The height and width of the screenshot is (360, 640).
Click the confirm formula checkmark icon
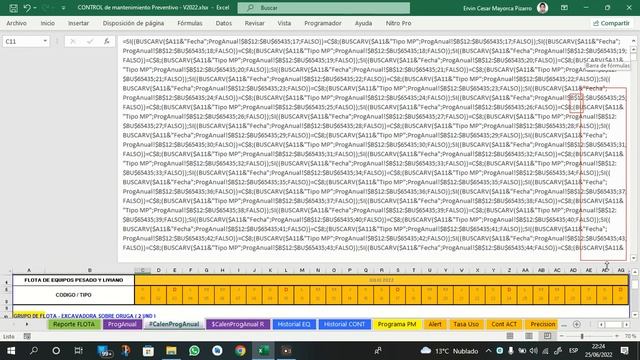(x=90, y=41)
